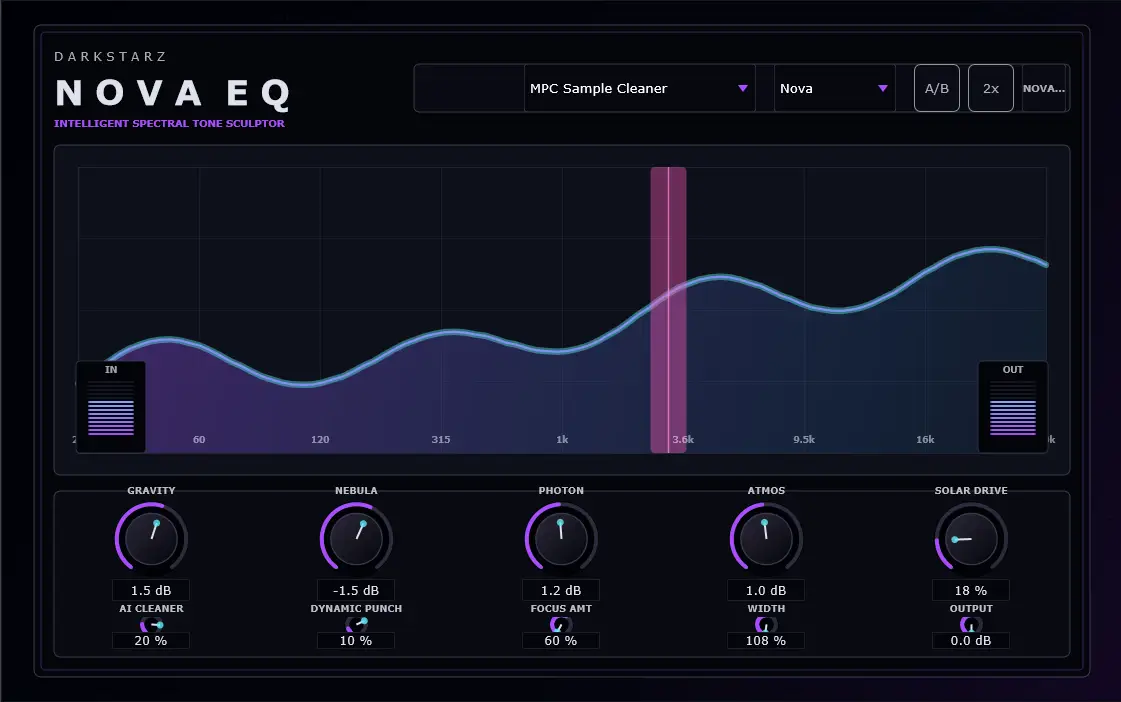Click the Solar Drive knob
Viewport: 1121px width, 702px height.
coord(971,538)
